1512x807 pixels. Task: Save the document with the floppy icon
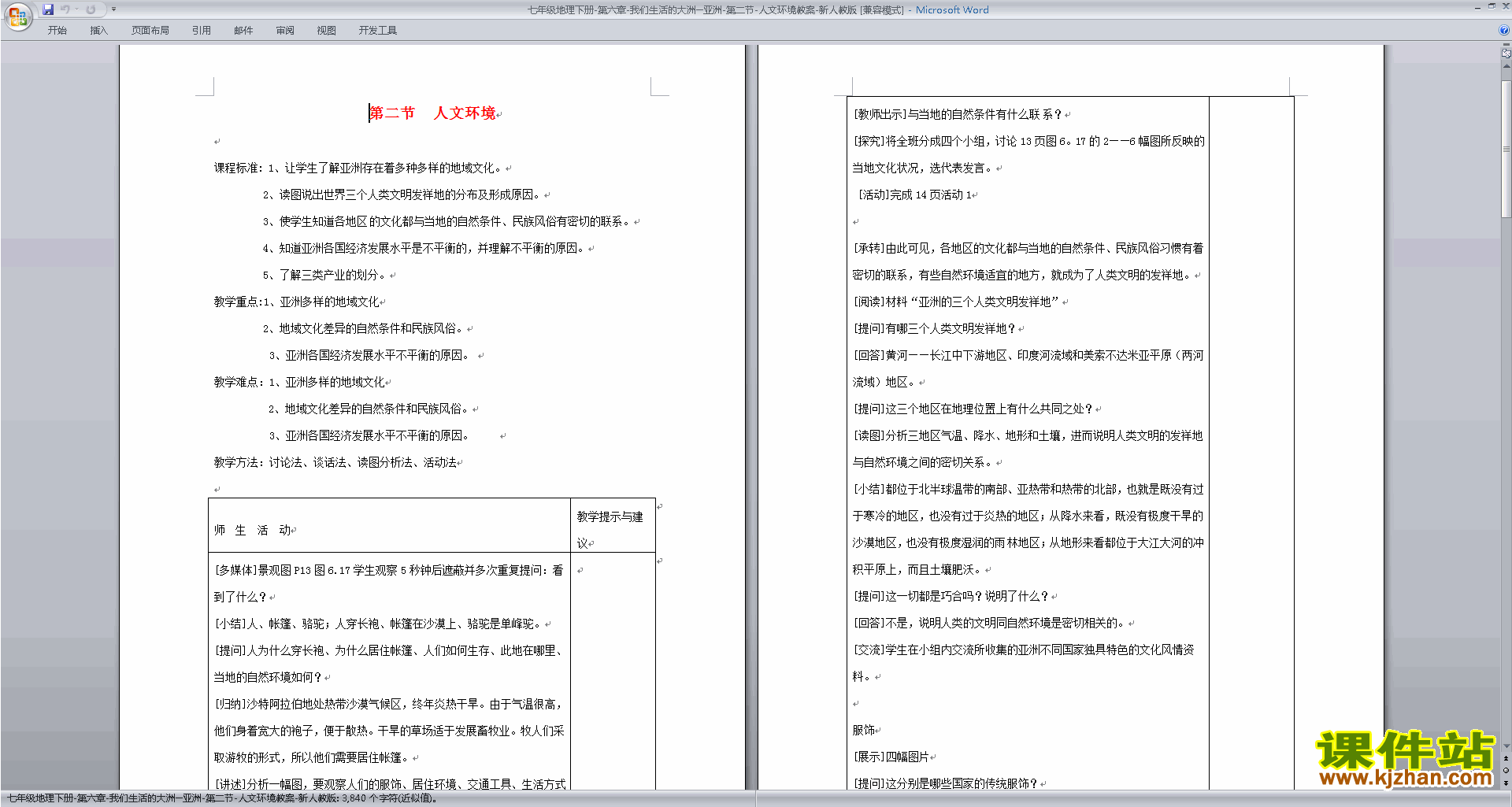(48, 9)
